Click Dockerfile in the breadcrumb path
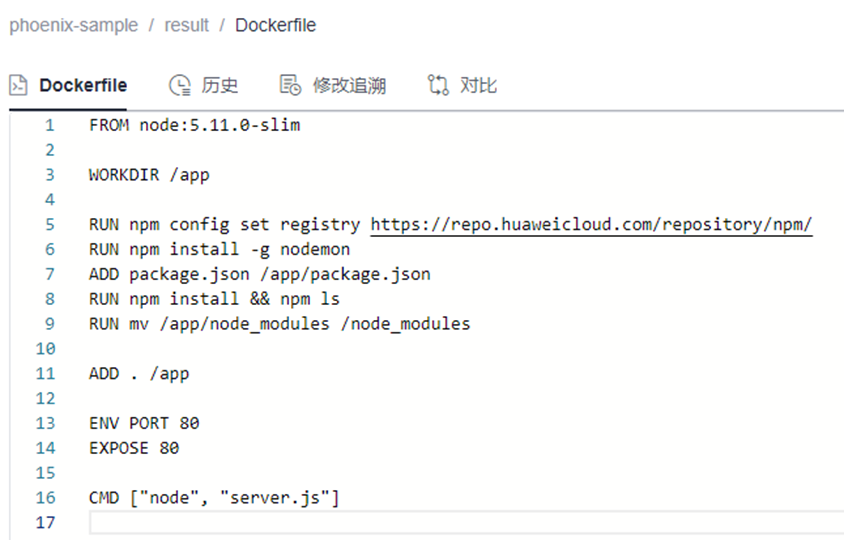 point(275,25)
